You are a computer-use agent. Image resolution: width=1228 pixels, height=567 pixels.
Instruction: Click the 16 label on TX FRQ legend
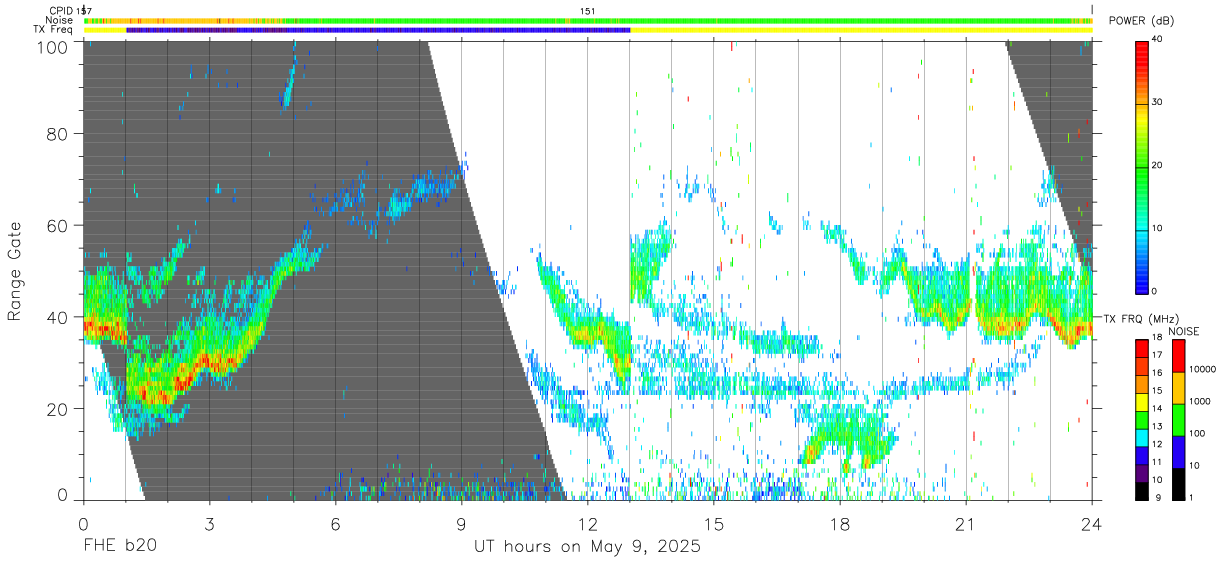click(1158, 373)
